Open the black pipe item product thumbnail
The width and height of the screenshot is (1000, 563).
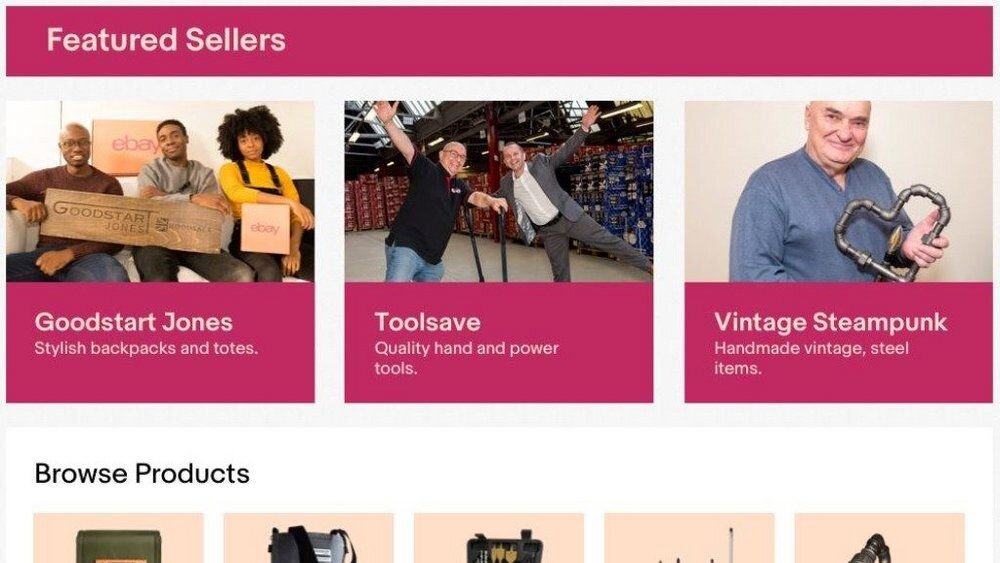coord(879,537)
